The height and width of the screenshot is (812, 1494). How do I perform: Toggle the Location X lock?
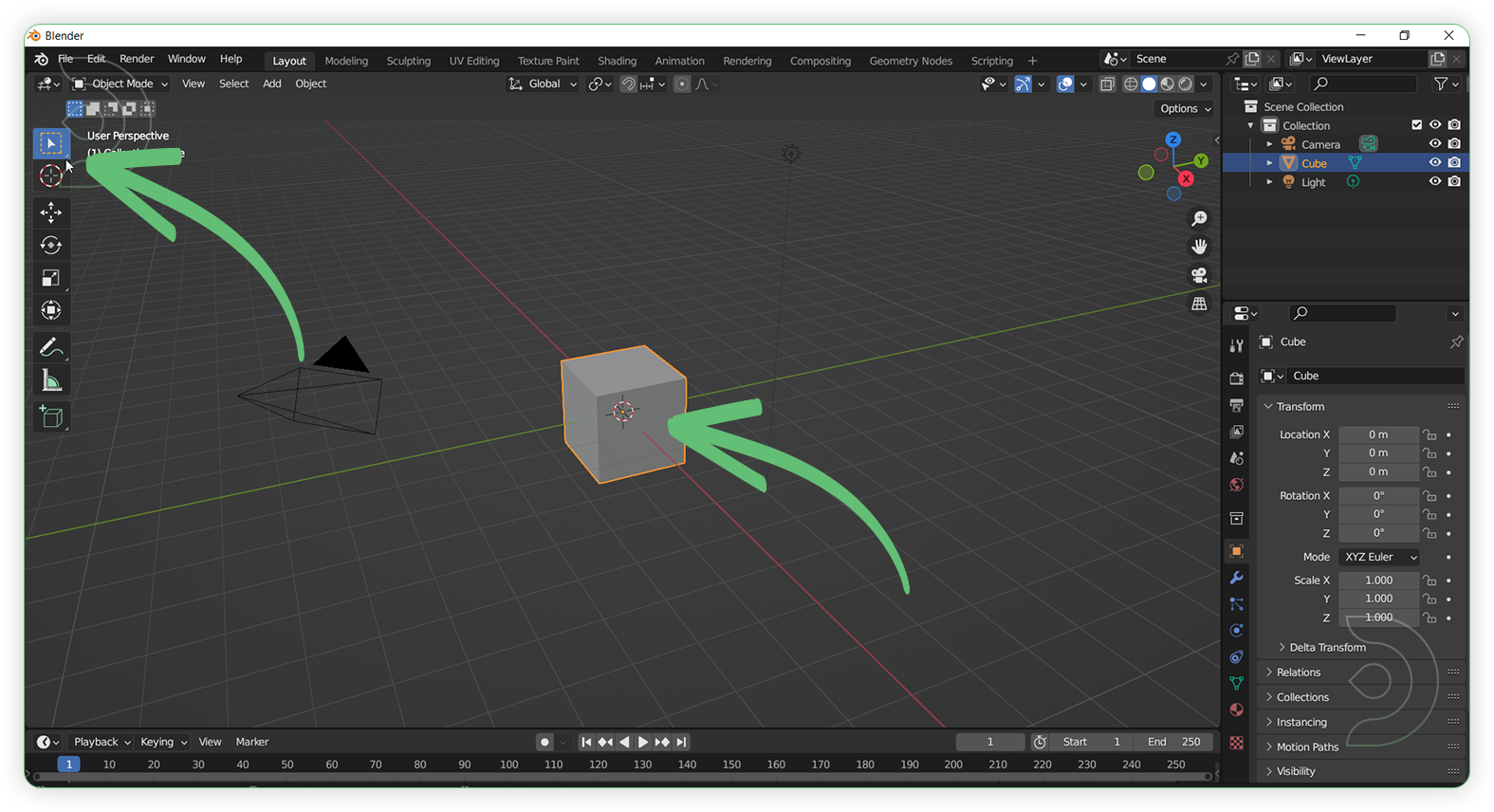pos(1429,434)
